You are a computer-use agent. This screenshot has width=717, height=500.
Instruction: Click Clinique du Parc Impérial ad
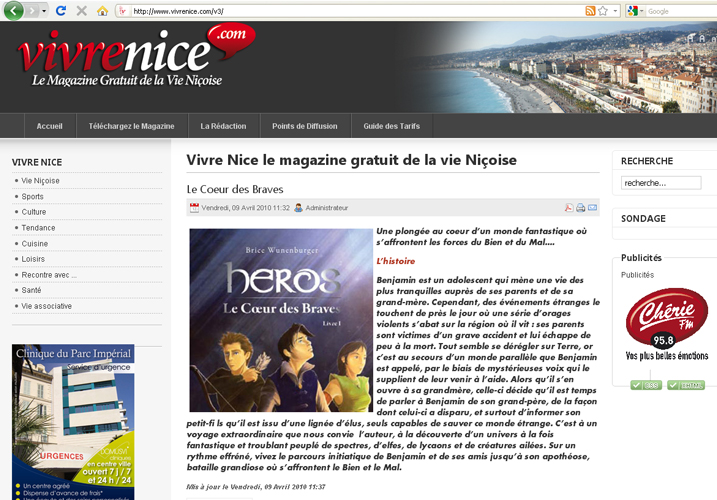pos(73,422)
